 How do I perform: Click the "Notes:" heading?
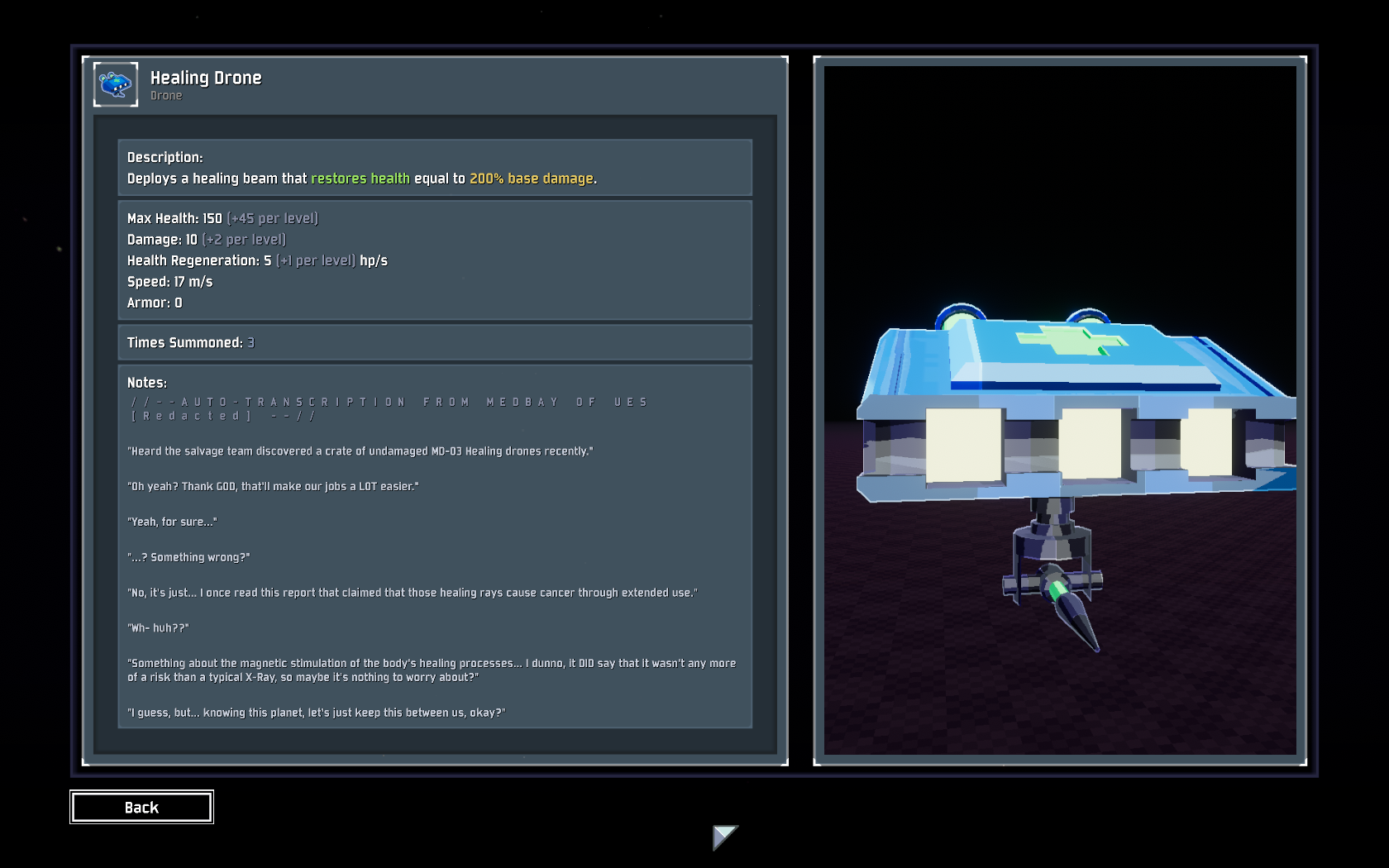pos(147,383)
